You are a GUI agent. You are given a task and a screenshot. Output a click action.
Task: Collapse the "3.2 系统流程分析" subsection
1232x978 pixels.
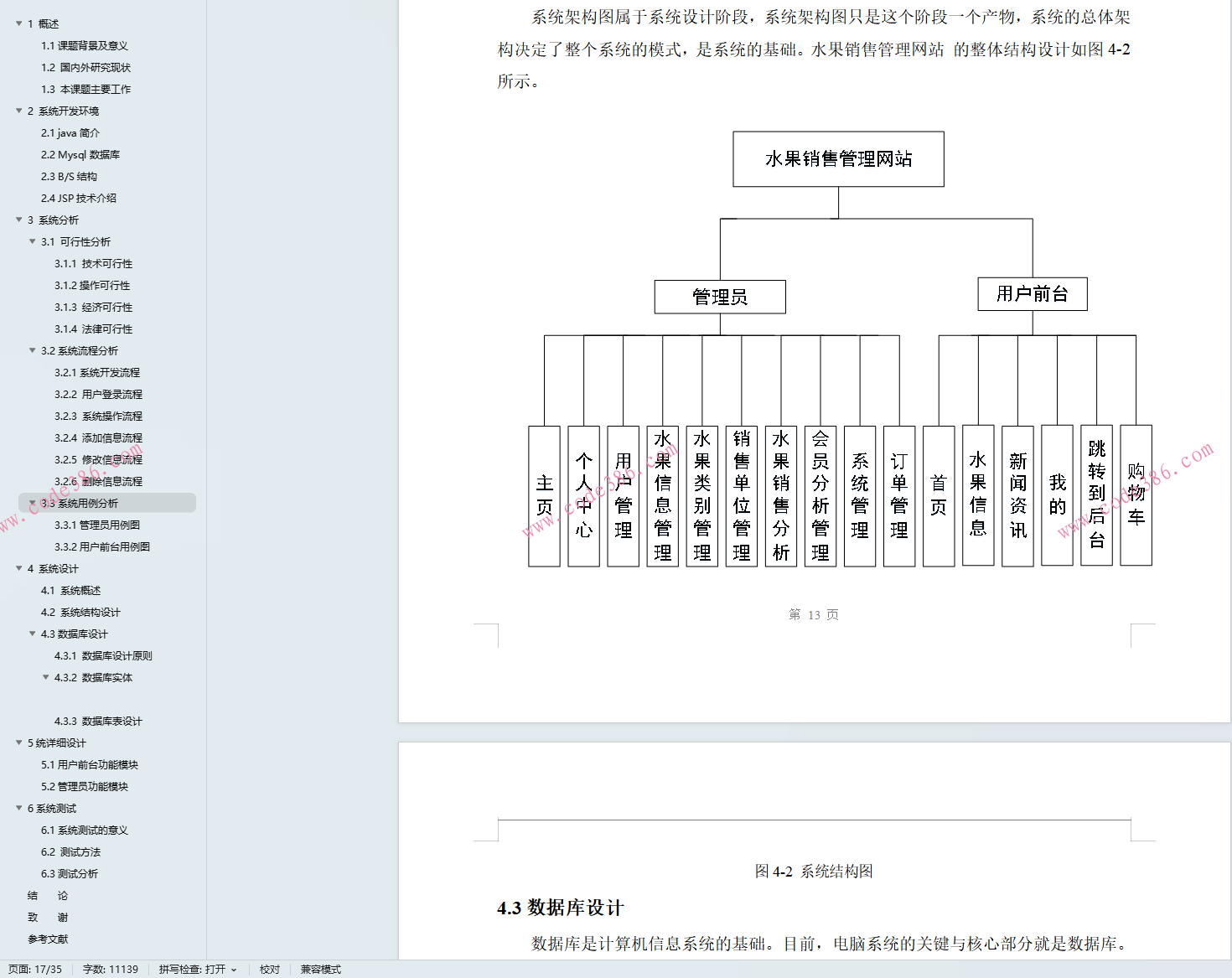click(32, 350)
